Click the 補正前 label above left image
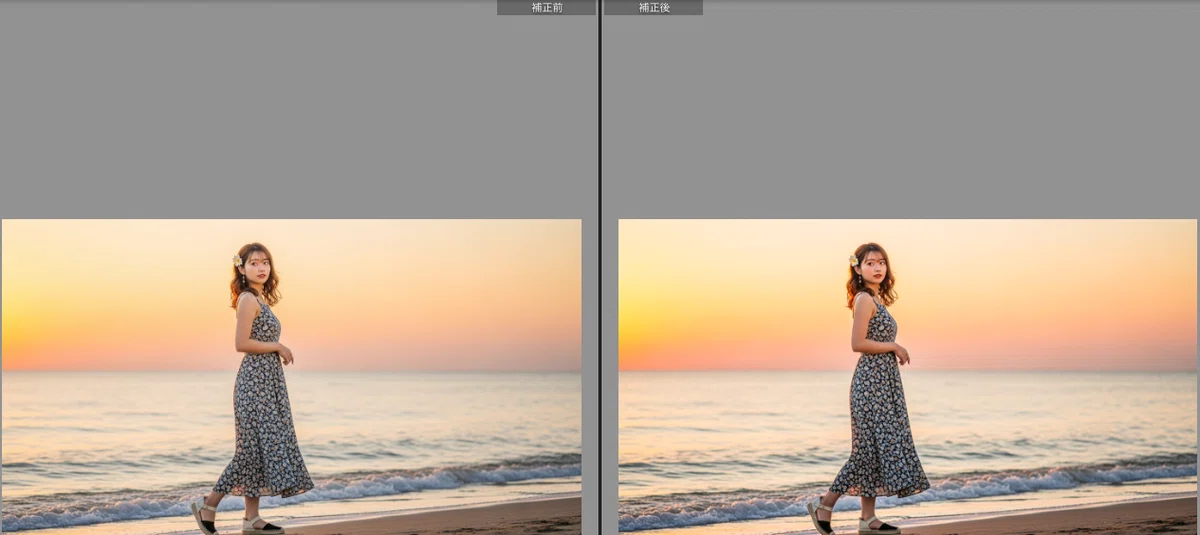This screenshot has height=535, width=1200. click(x=546, y=7)
